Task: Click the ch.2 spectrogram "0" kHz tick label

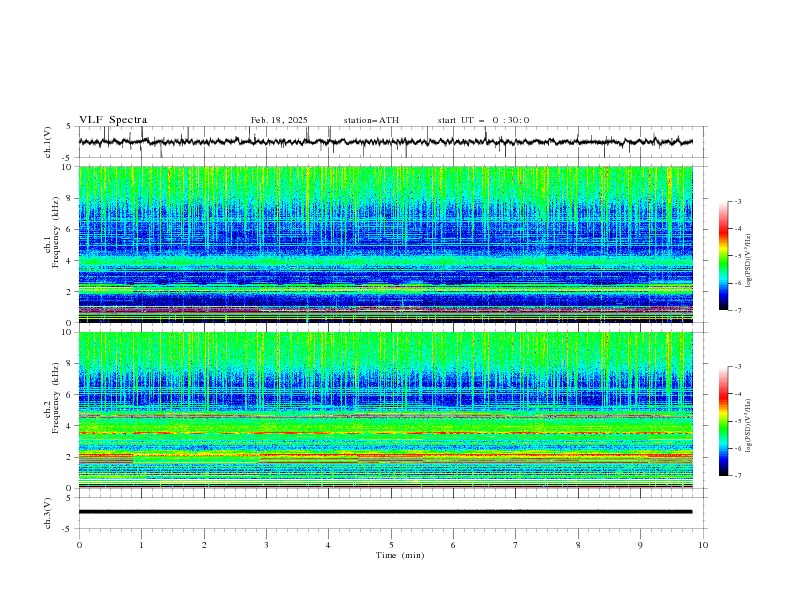Action: tap(71, 488)
